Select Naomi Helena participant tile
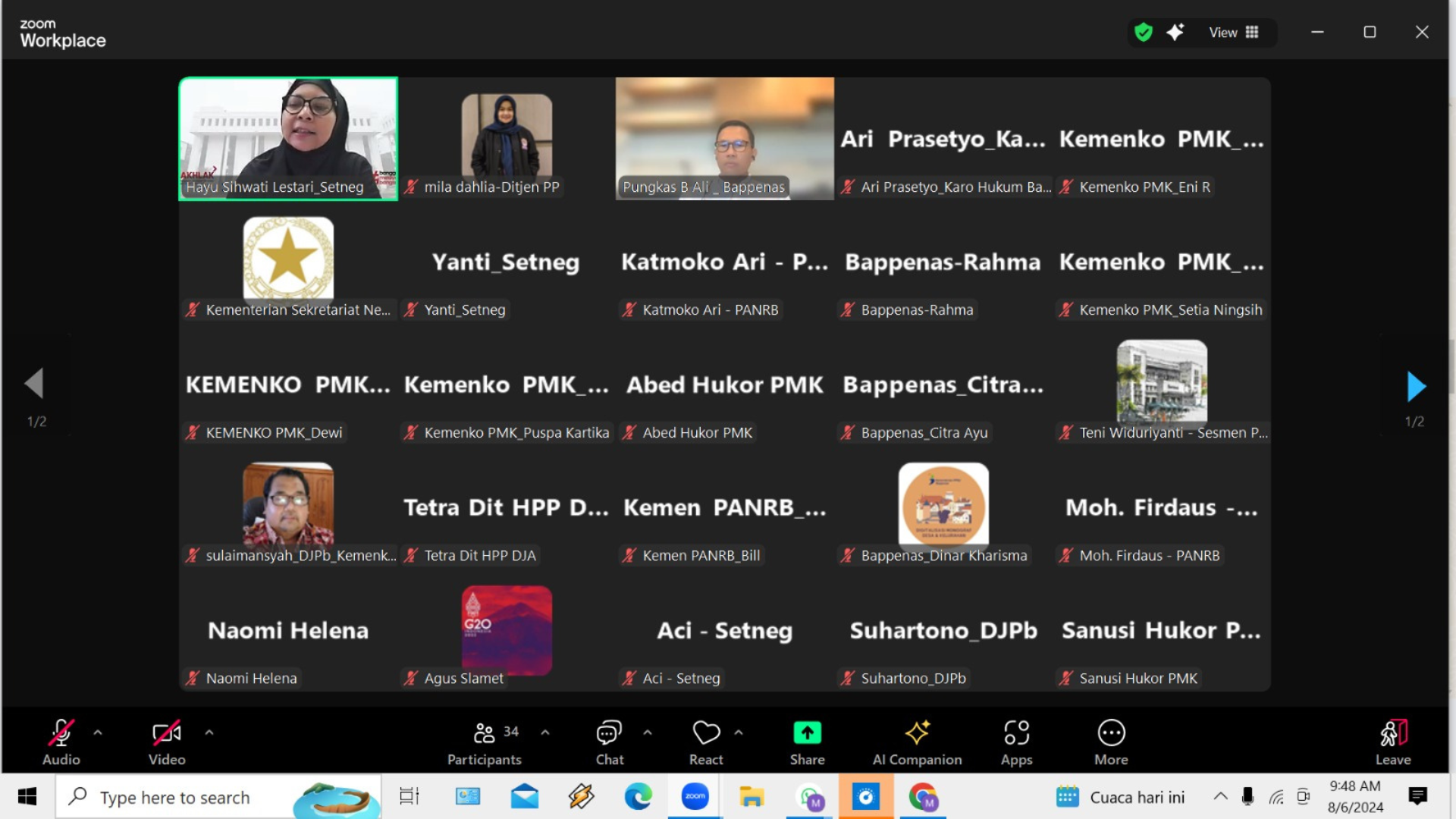Image resolution: width=1456 pixels, height=819 pixels. tap(288, 630)
